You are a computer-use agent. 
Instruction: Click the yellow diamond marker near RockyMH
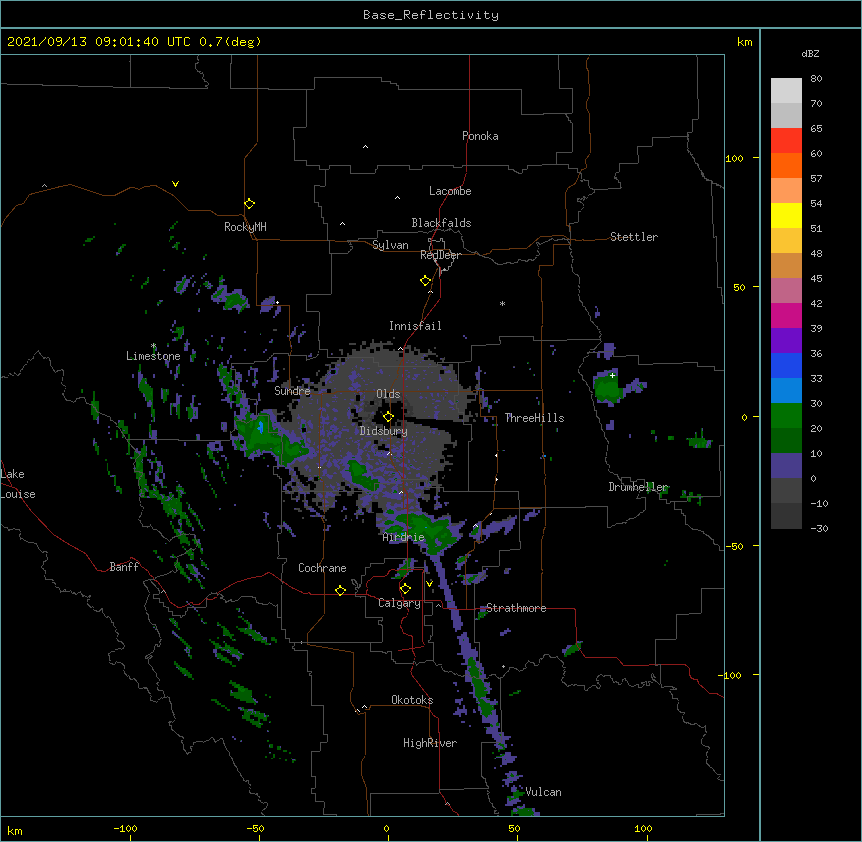pos(250,204)
